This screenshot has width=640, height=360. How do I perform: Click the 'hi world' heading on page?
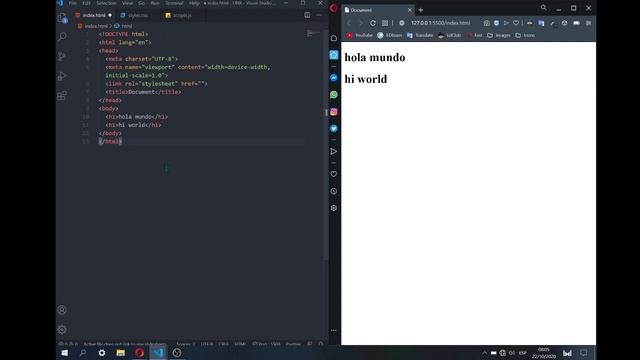pos(366,79)
